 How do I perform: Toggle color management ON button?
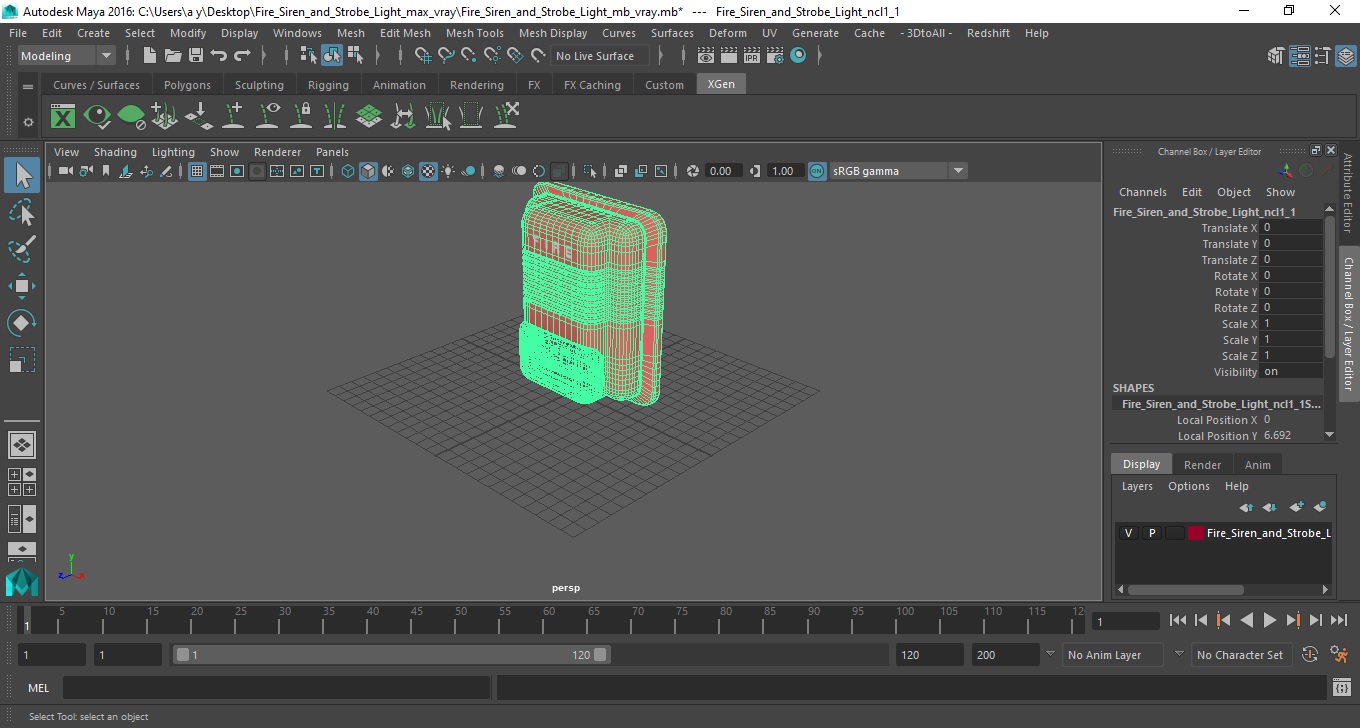point(817,171)
